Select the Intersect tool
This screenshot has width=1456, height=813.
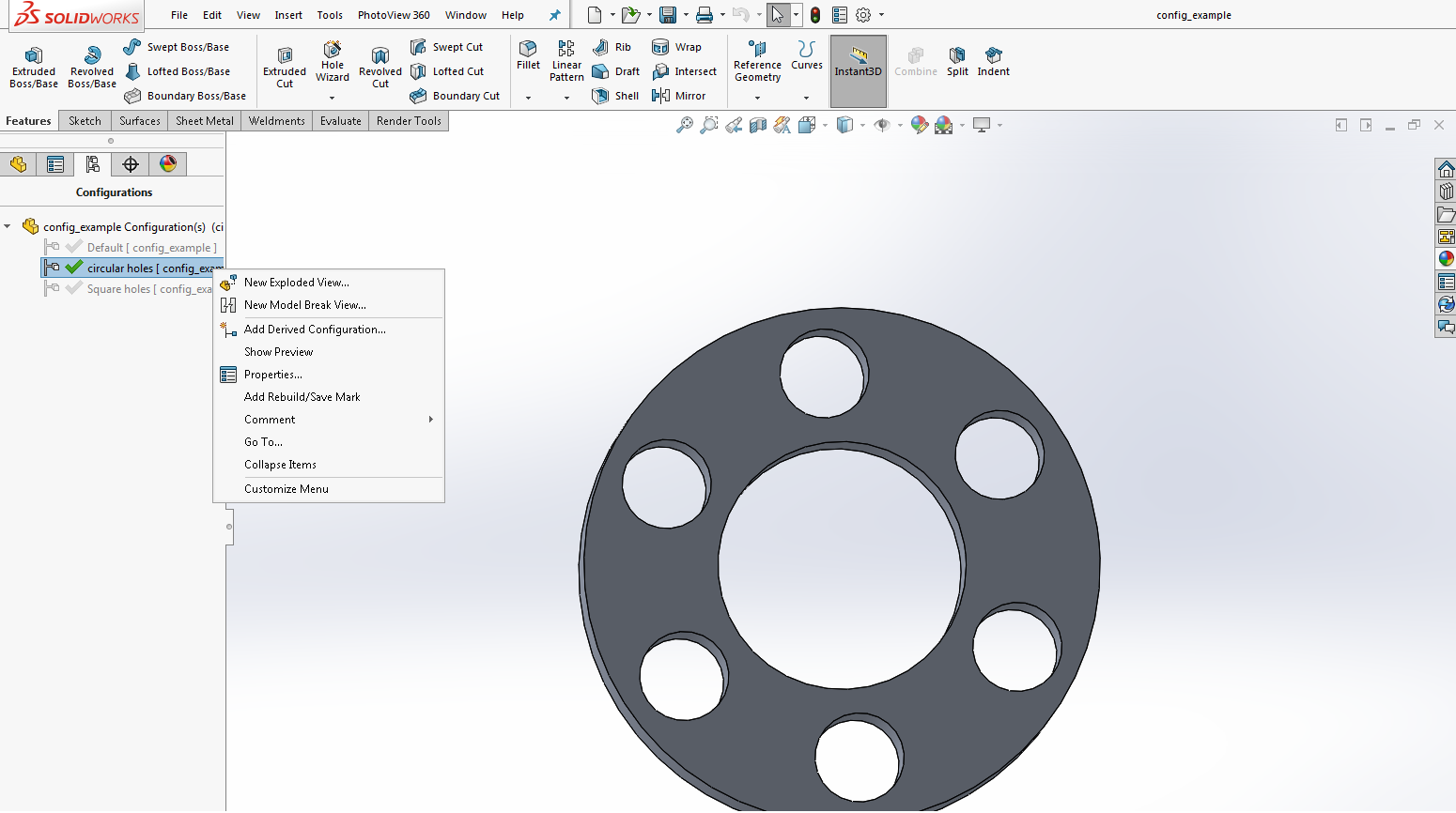pos(684,71)
